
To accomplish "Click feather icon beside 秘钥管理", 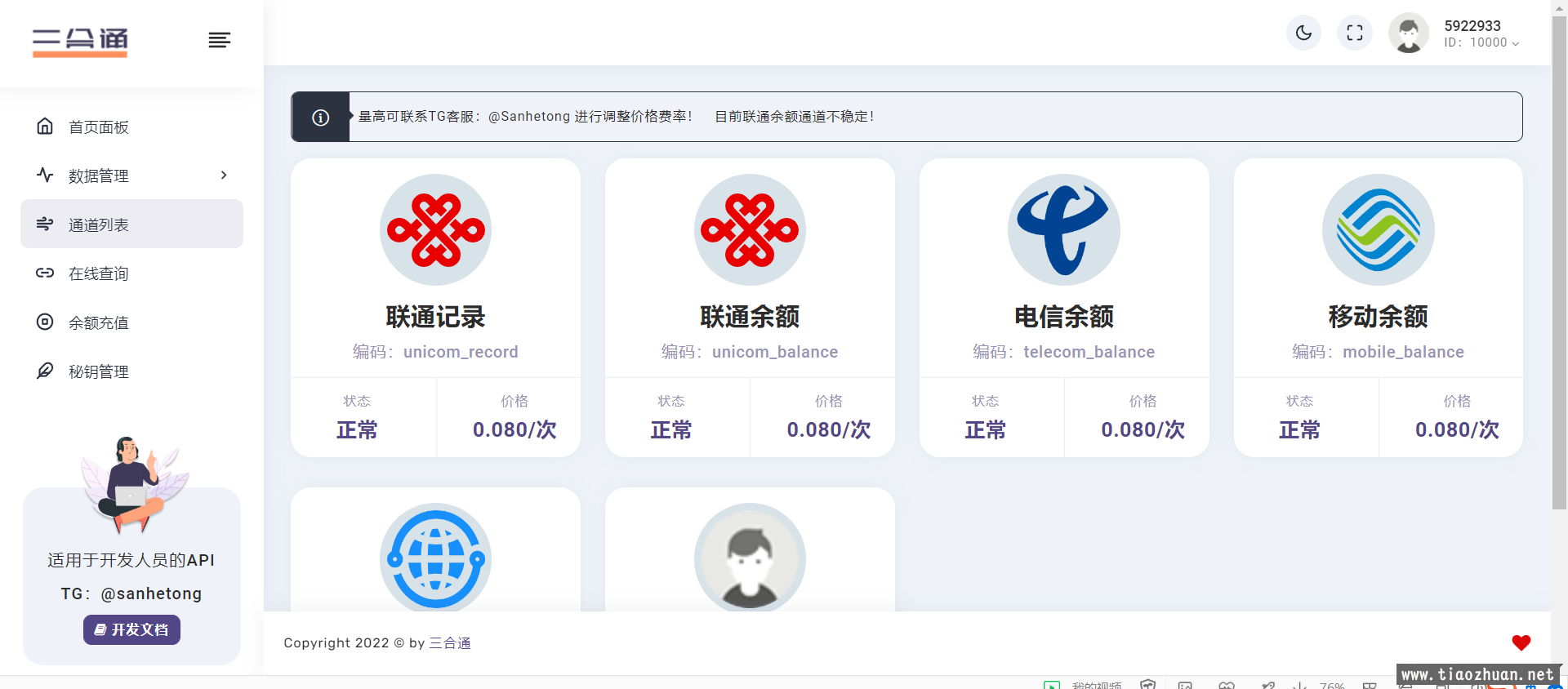I will 45,371.
